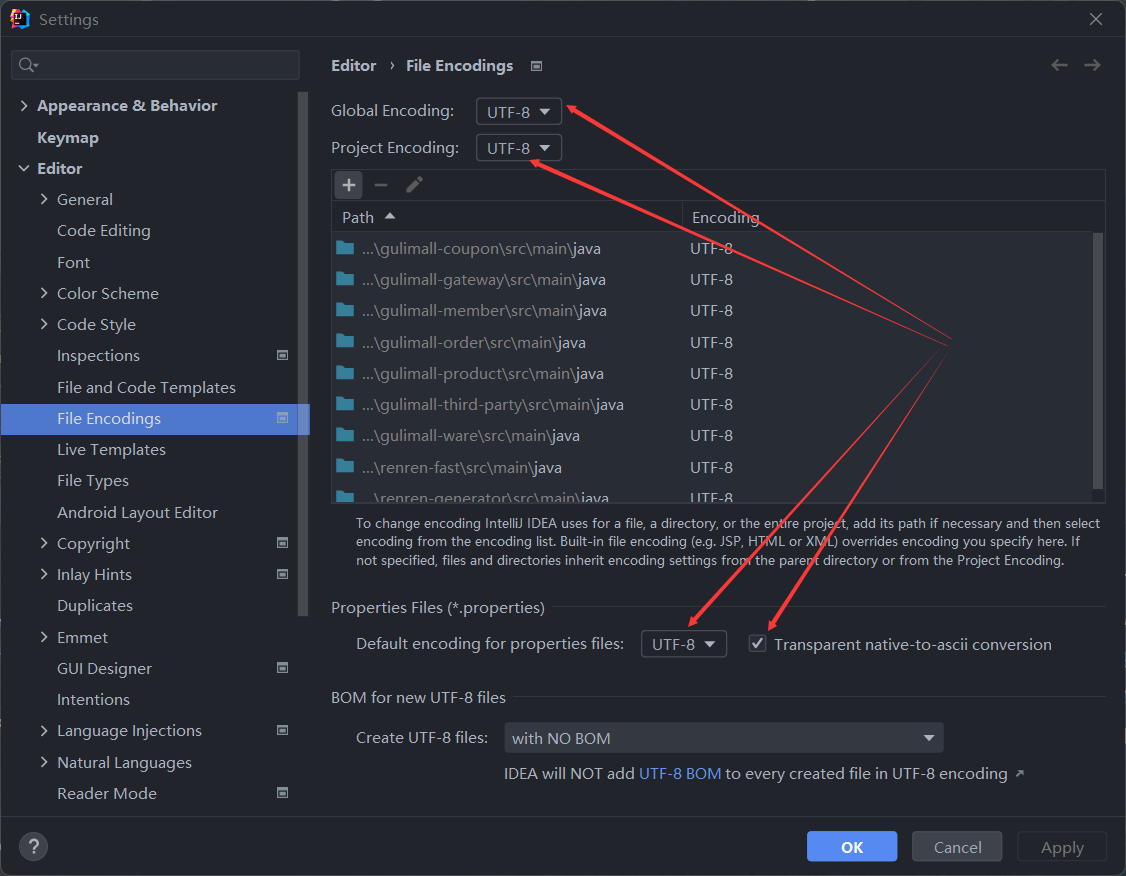1126x876 pixels.
Task: Open the Global Encoding dropdown
Action: (518, 112)
